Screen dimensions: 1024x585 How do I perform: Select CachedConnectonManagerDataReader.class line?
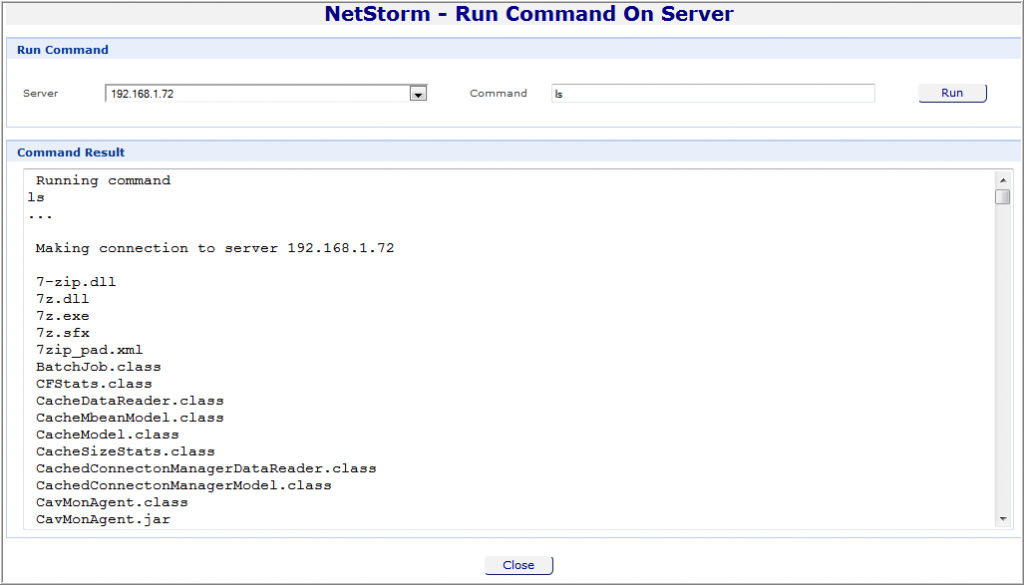click(x=206, y=469)
